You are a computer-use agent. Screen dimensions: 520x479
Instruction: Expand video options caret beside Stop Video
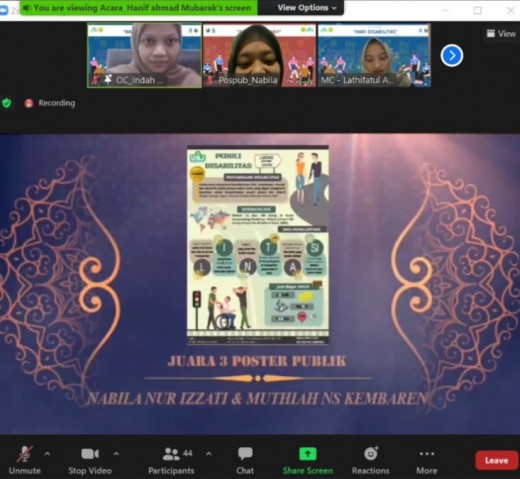116,454
